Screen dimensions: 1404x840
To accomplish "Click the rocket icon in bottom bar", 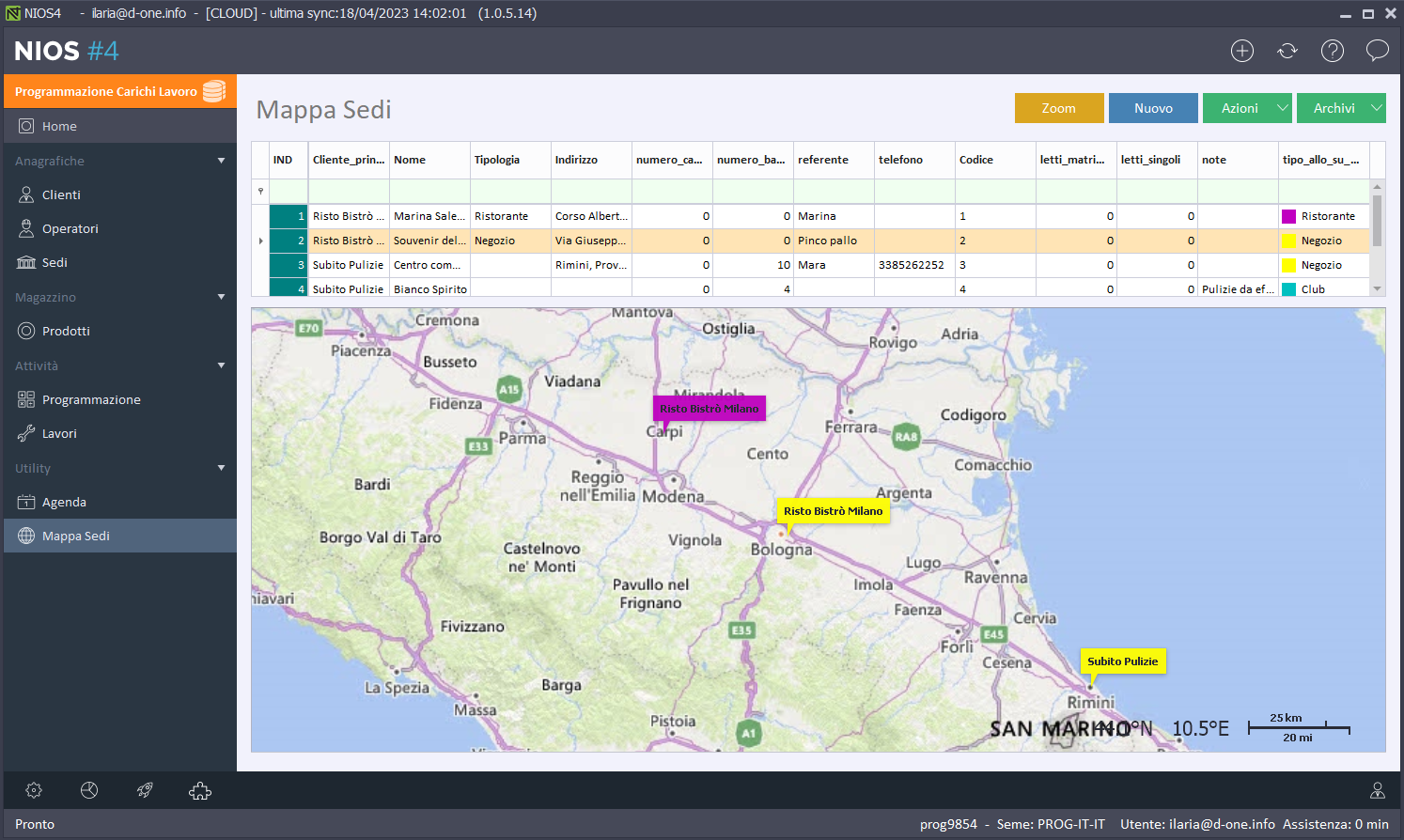I will pos(145,790).
